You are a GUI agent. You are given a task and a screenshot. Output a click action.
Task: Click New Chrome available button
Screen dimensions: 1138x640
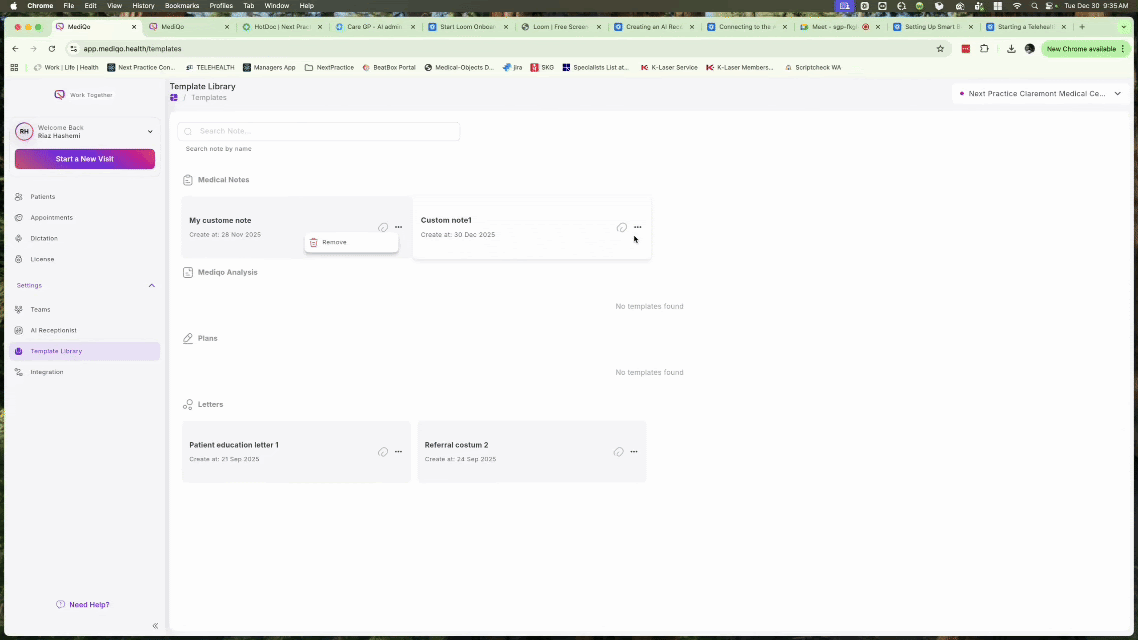(1085, 49)
